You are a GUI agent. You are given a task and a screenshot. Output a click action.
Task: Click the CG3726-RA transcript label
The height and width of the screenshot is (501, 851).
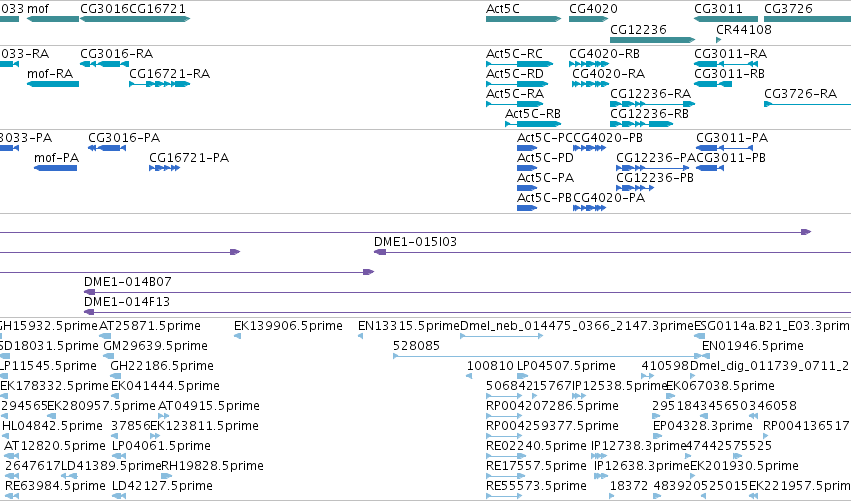(801, 94)
